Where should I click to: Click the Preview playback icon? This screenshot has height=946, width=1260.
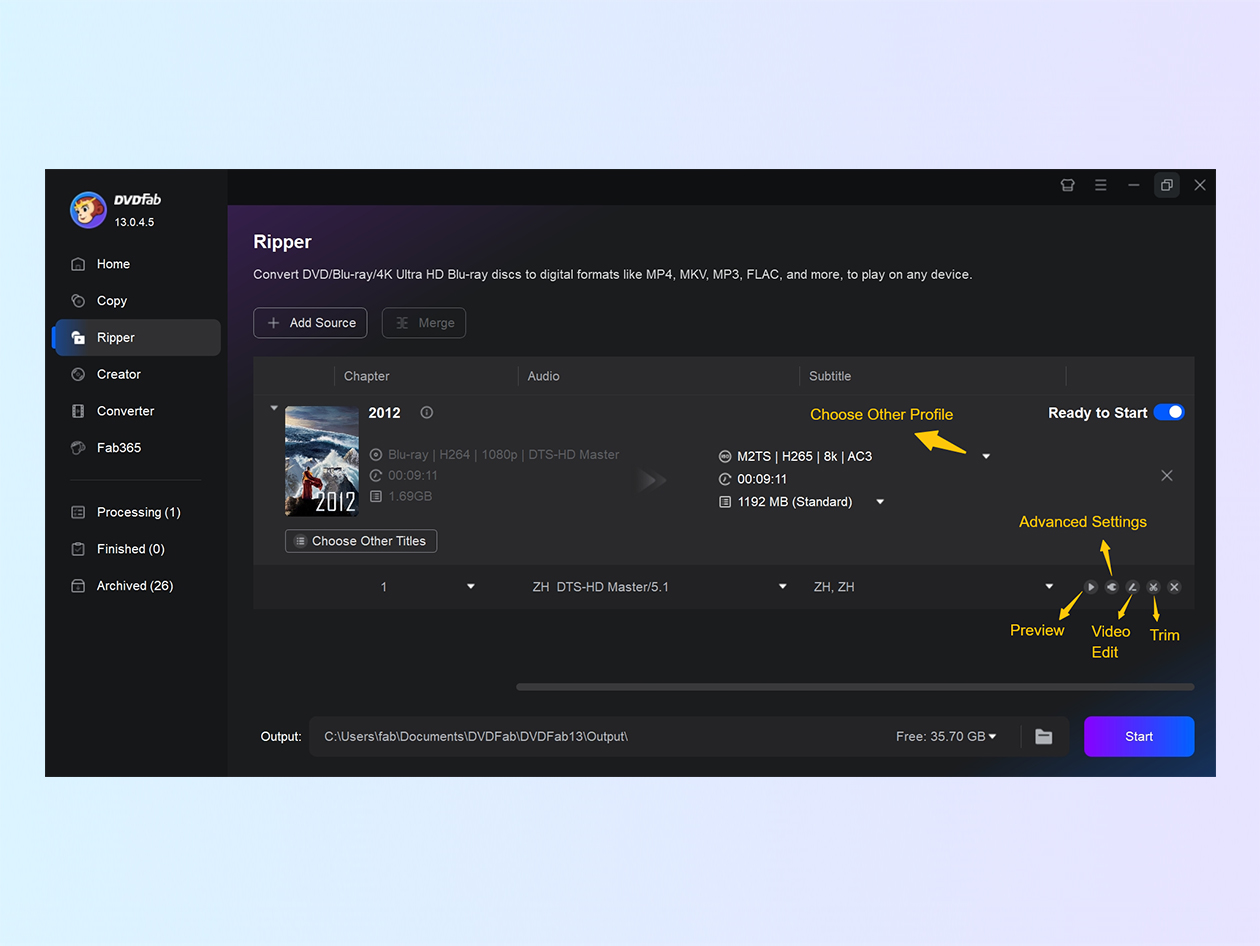click(1090, 587)
